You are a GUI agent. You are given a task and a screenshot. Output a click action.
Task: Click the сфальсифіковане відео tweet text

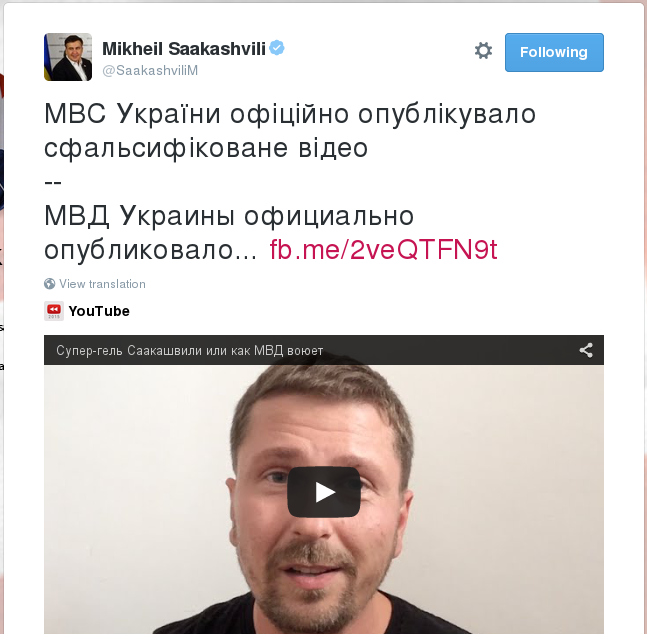click(x=206, y=148)
